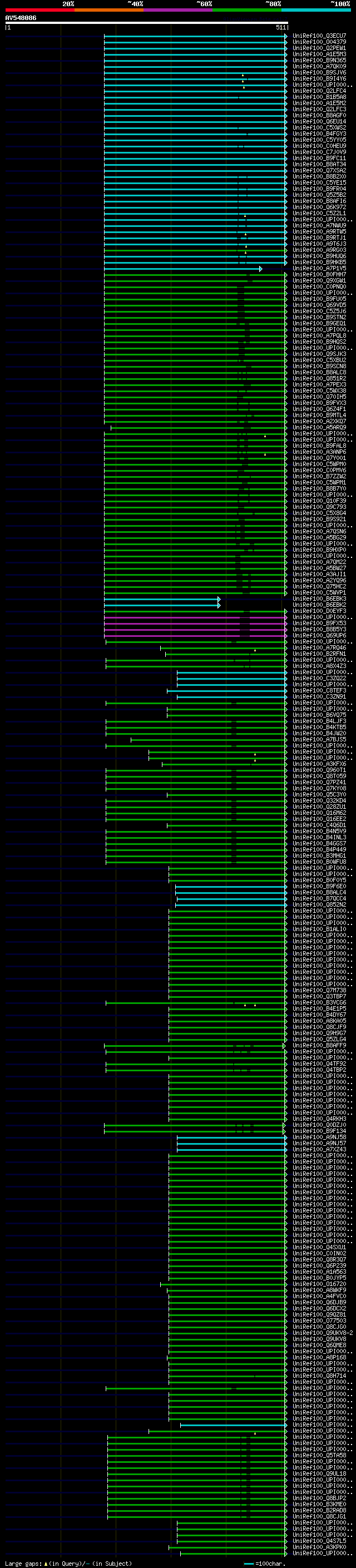The height and width of the screenshot is (1568, 356).
Task: Click hit label UniRef100_D0EYF3
Action: click(x=319, y=611)
